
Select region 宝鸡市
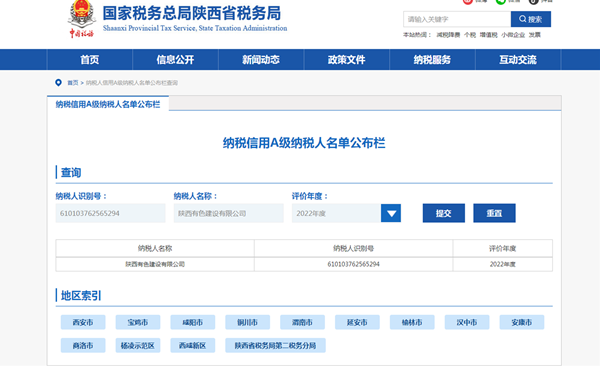tap(138, 322)
